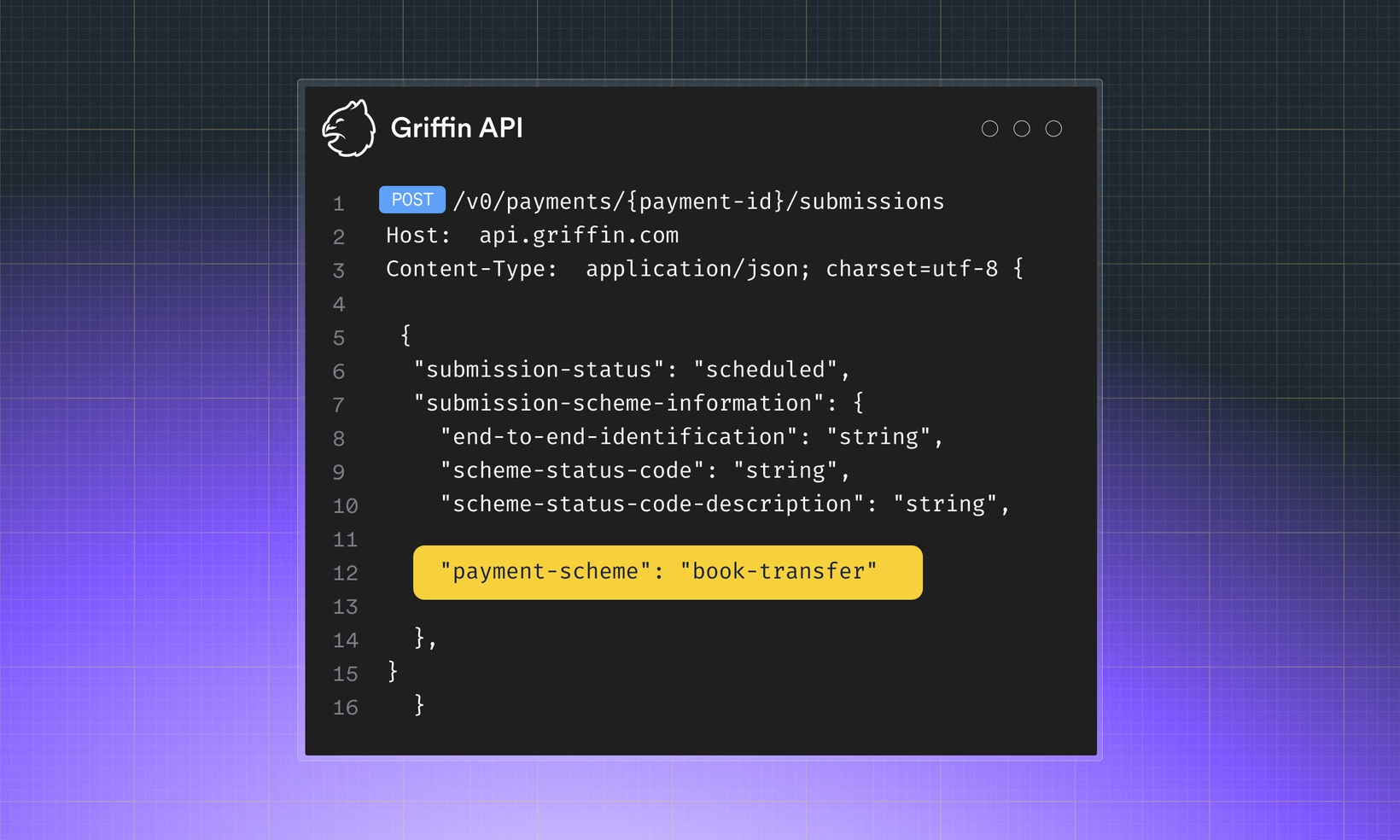Click the last window circle button
The image size is (1400, 840).
click(x=1054, y=129)
